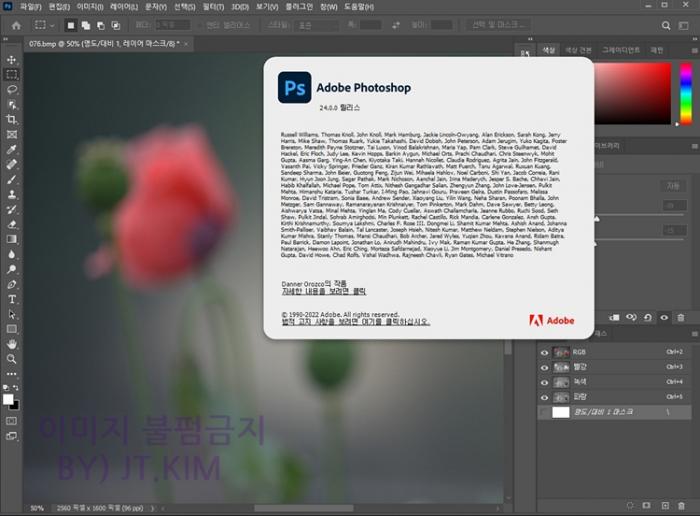
Task: Select the Spot Healing Brush tool
Action: click(x=12, y=164)
